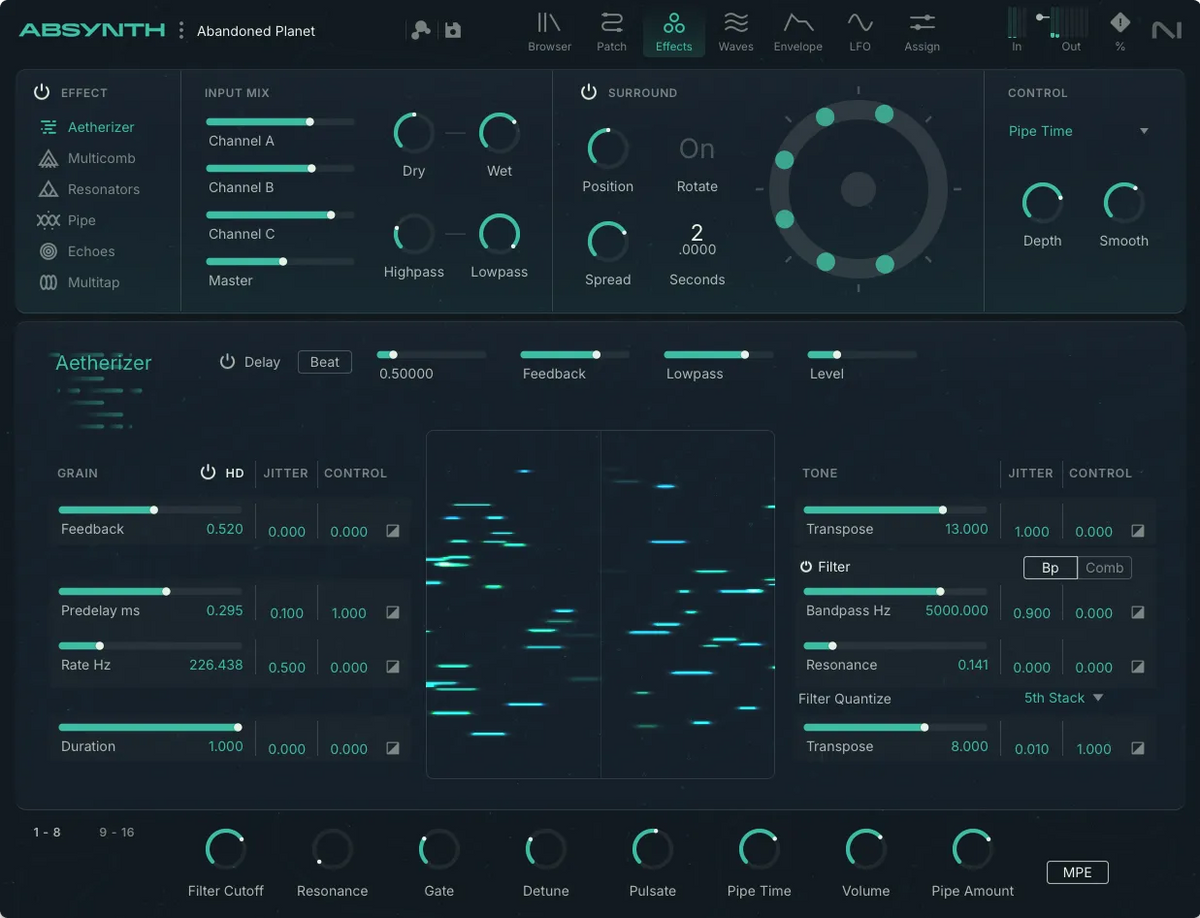This screenshot has width=1200, height=918.
Task: Open the Waves editor
Action: pyautogui.click(x=736, y=31)
